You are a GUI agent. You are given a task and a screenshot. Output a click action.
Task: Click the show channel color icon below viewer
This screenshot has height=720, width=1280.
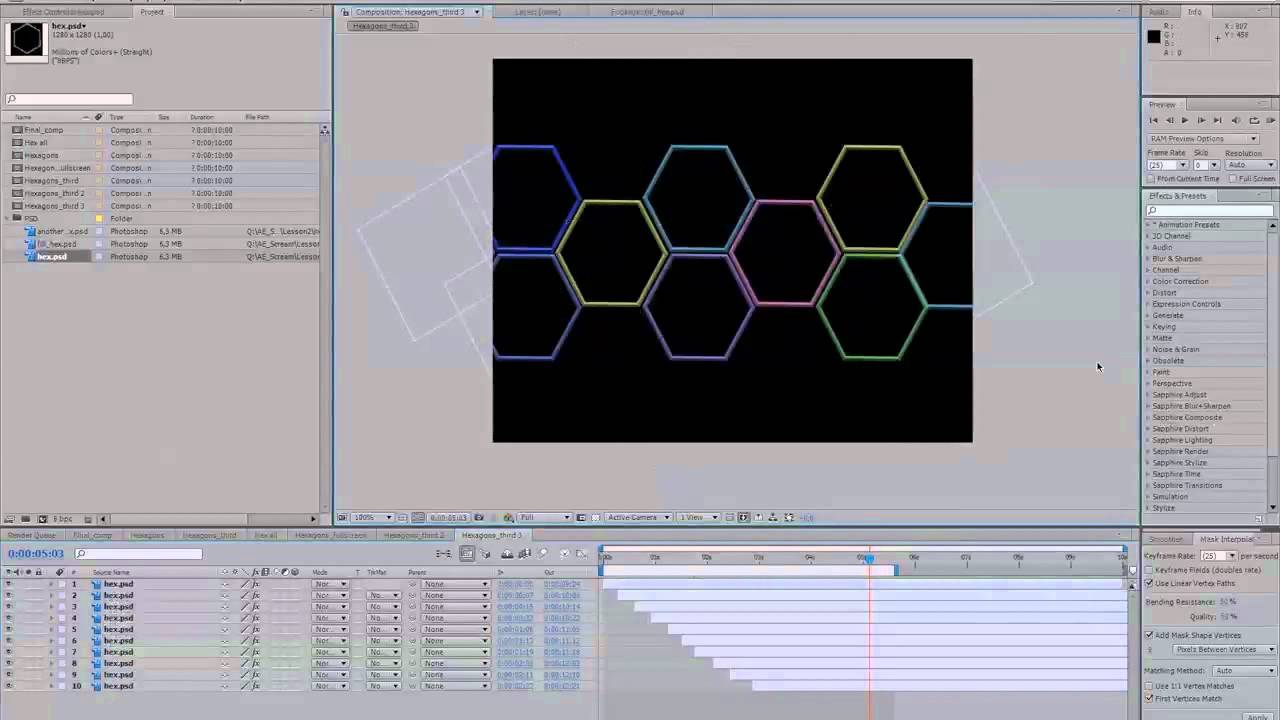click(x=508, y=517)
